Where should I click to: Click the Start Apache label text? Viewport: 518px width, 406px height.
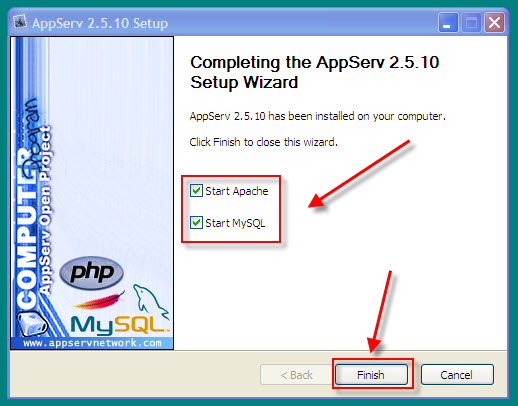coord(237,191)
